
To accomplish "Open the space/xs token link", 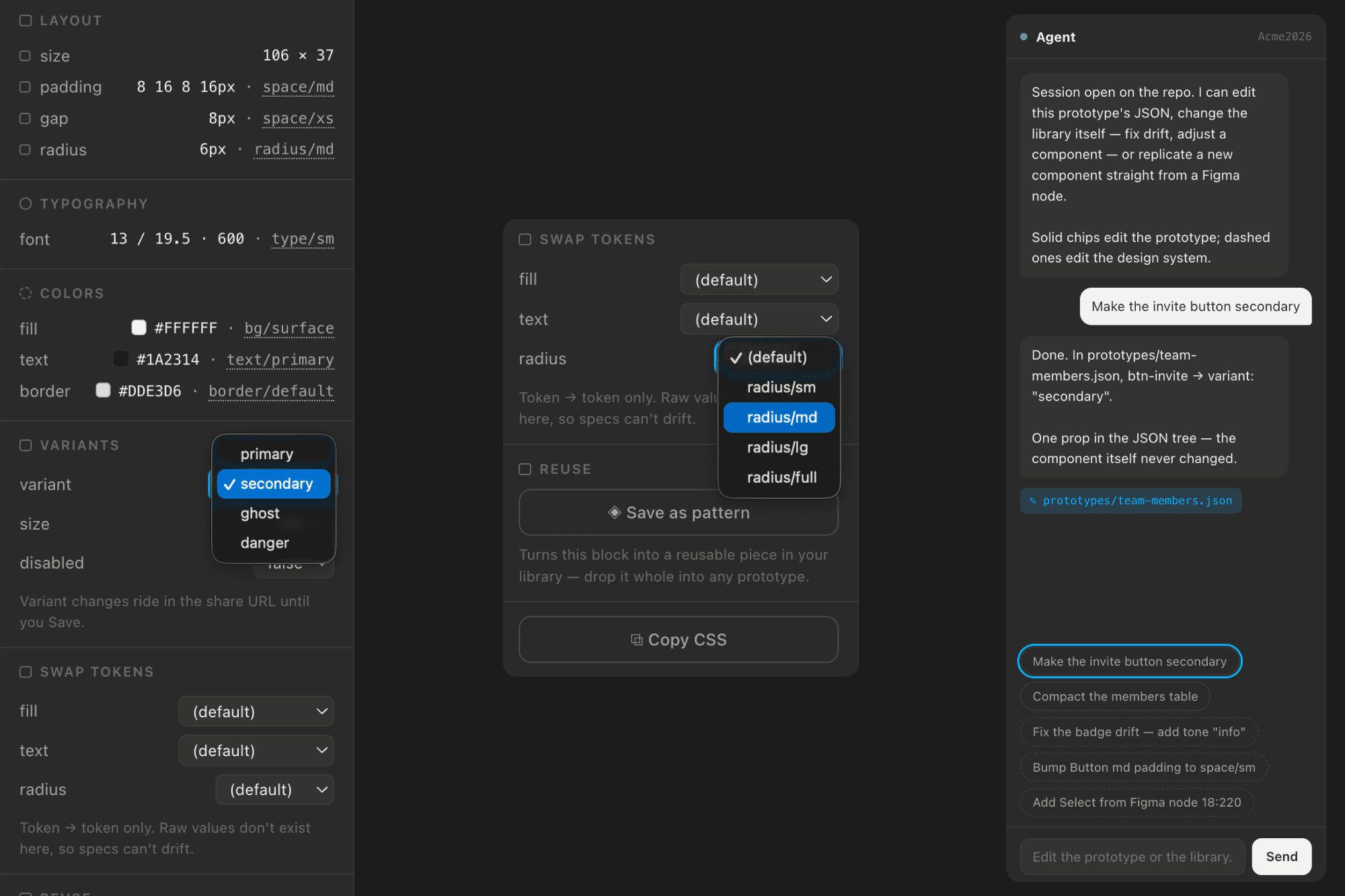I will coord(298,118).
